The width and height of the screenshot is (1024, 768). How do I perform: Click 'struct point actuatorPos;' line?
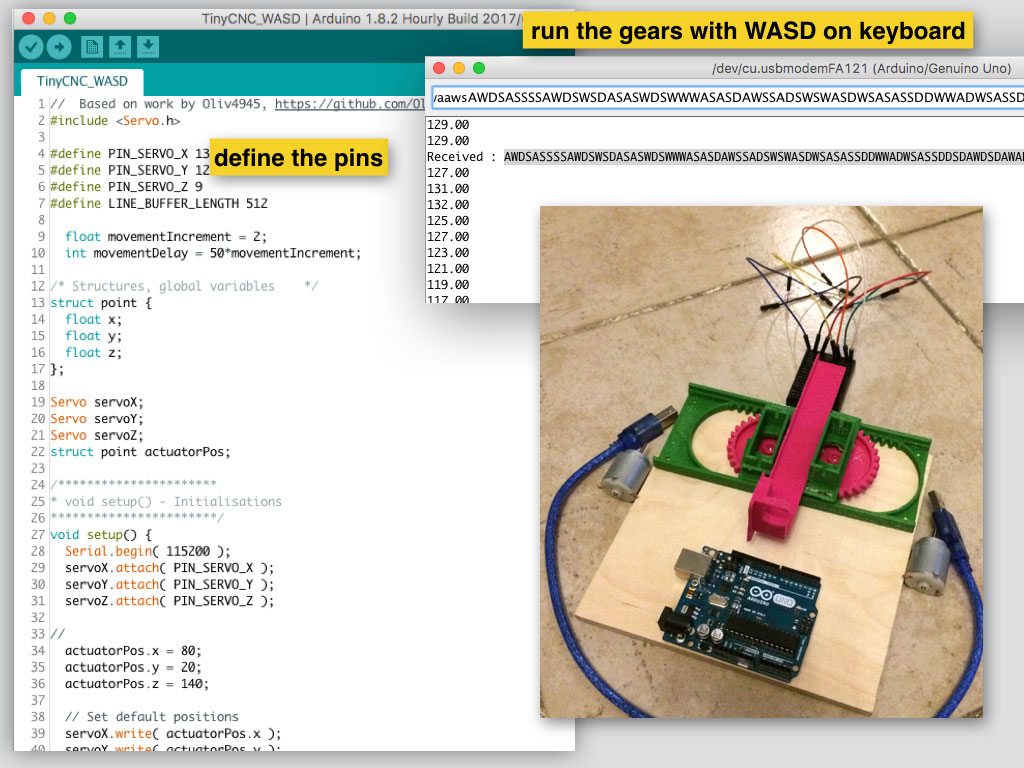click(x=140, y=452)
